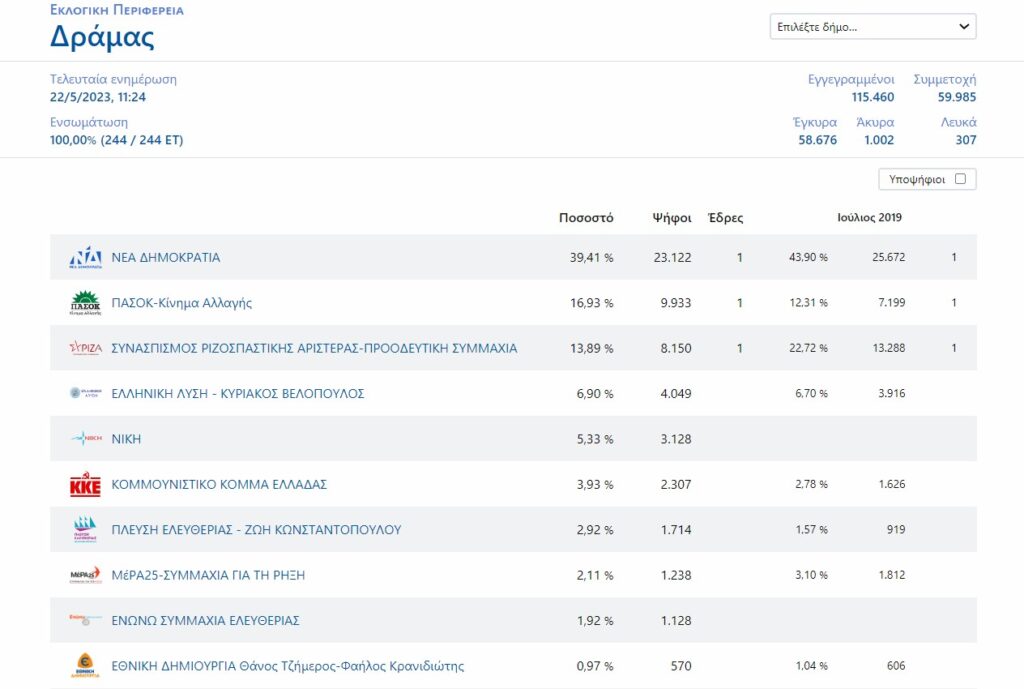The height and width of the screenshot is (689, 1024).
Task: Click the red KKE party logo
Action: 85,485
